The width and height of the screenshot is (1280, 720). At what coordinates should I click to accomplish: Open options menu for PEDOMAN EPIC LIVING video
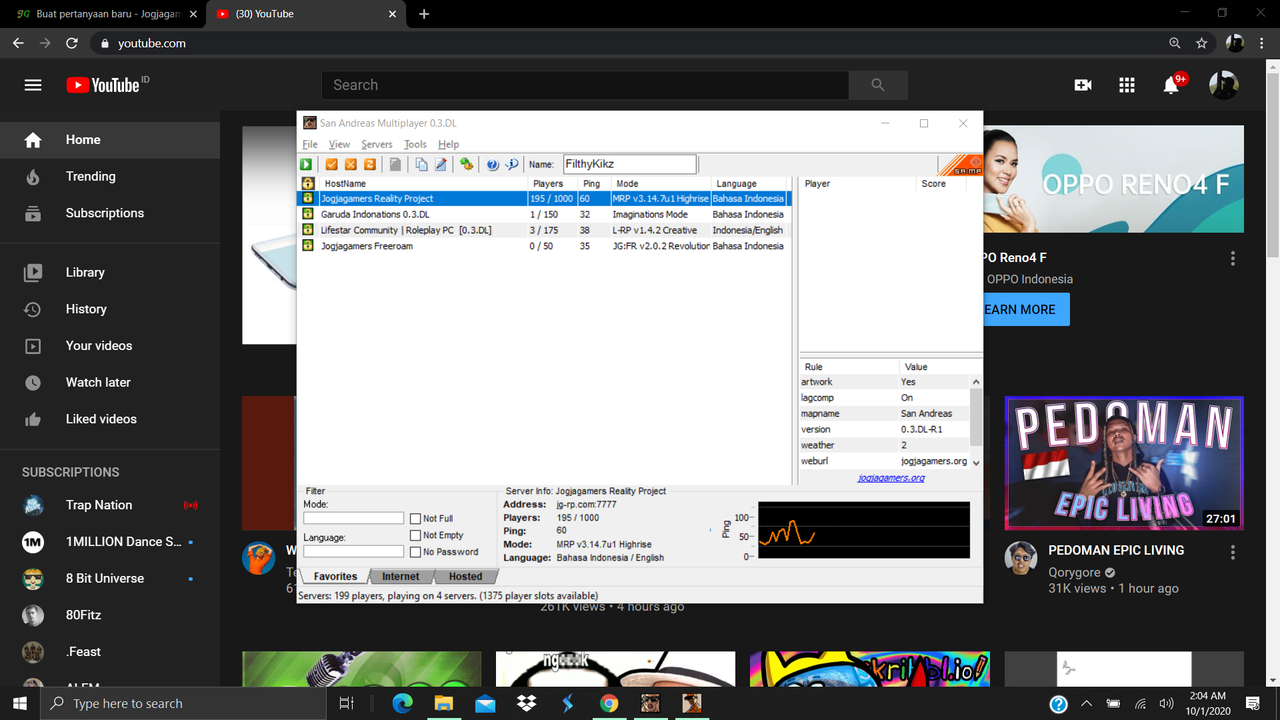point(1233,552)
